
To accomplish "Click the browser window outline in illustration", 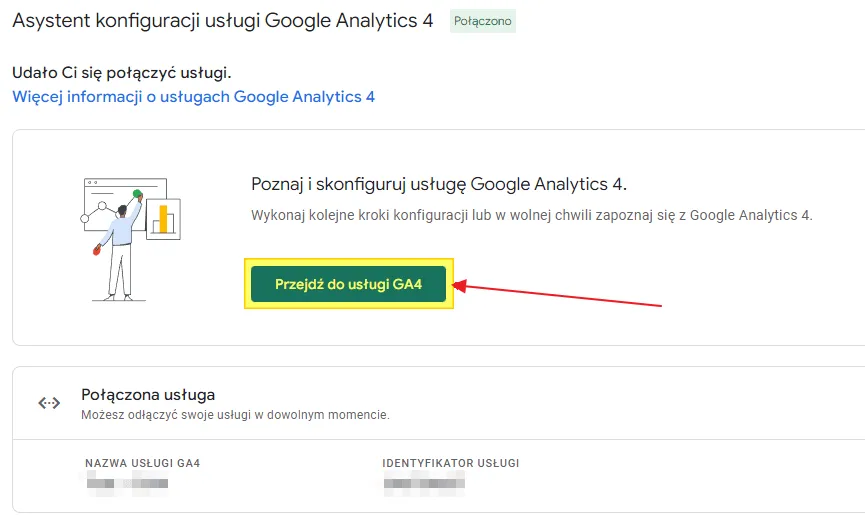I will [125, 204].
